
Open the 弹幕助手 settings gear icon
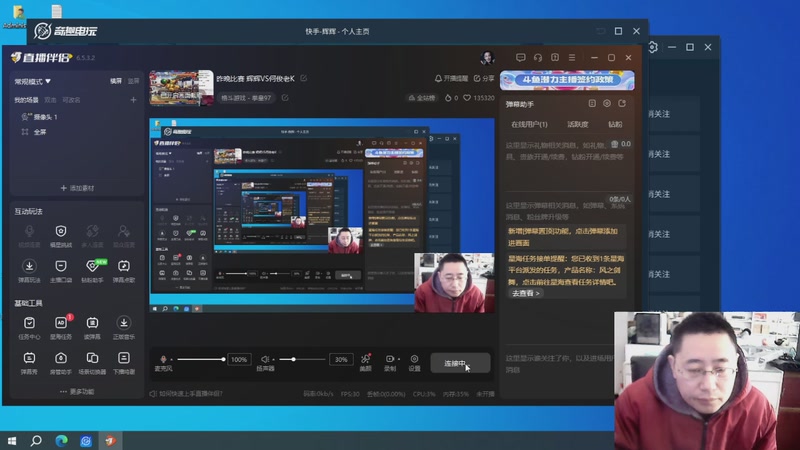[607, 104]
